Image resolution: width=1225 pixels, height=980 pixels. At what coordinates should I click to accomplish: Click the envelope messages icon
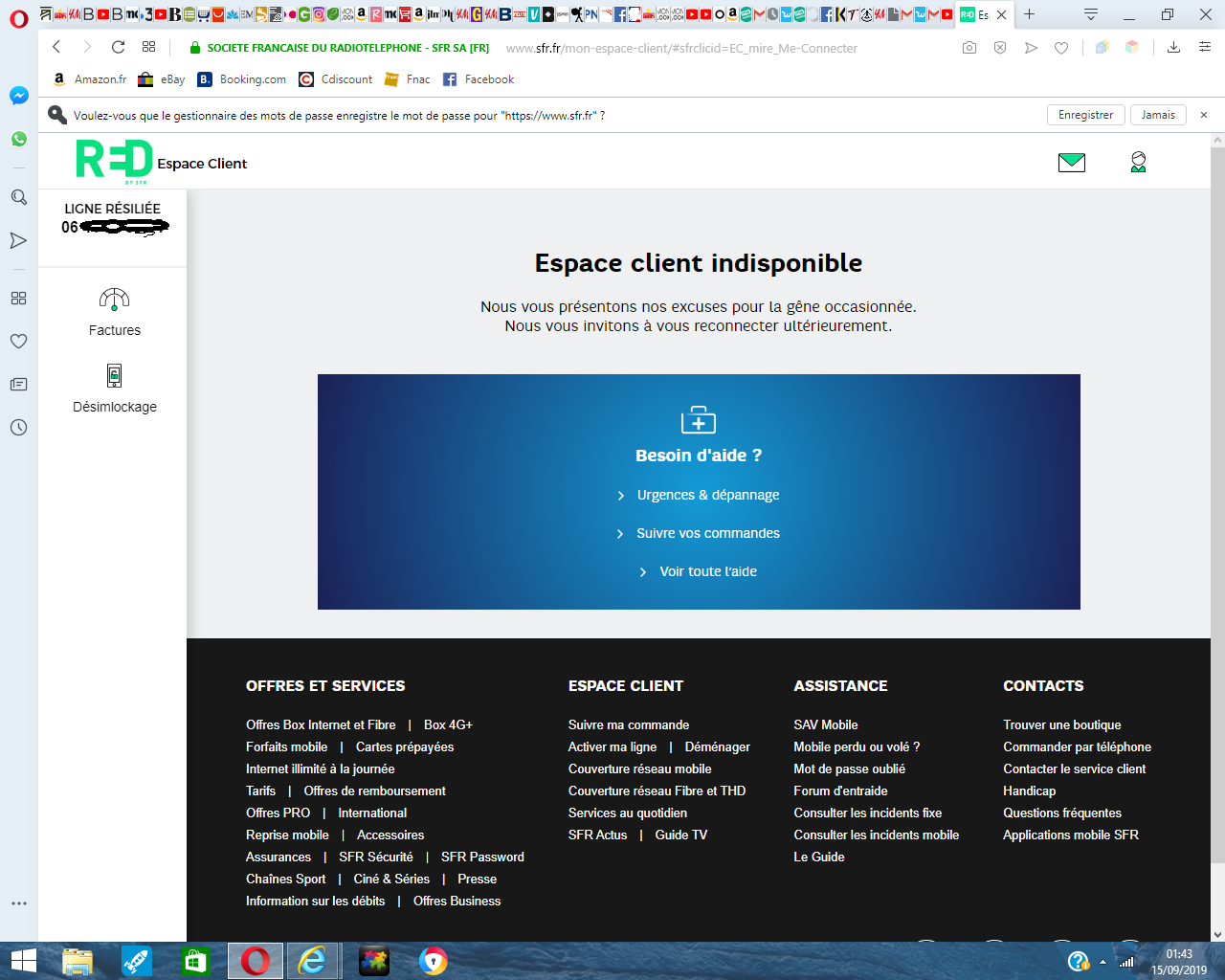point(1071,163)
